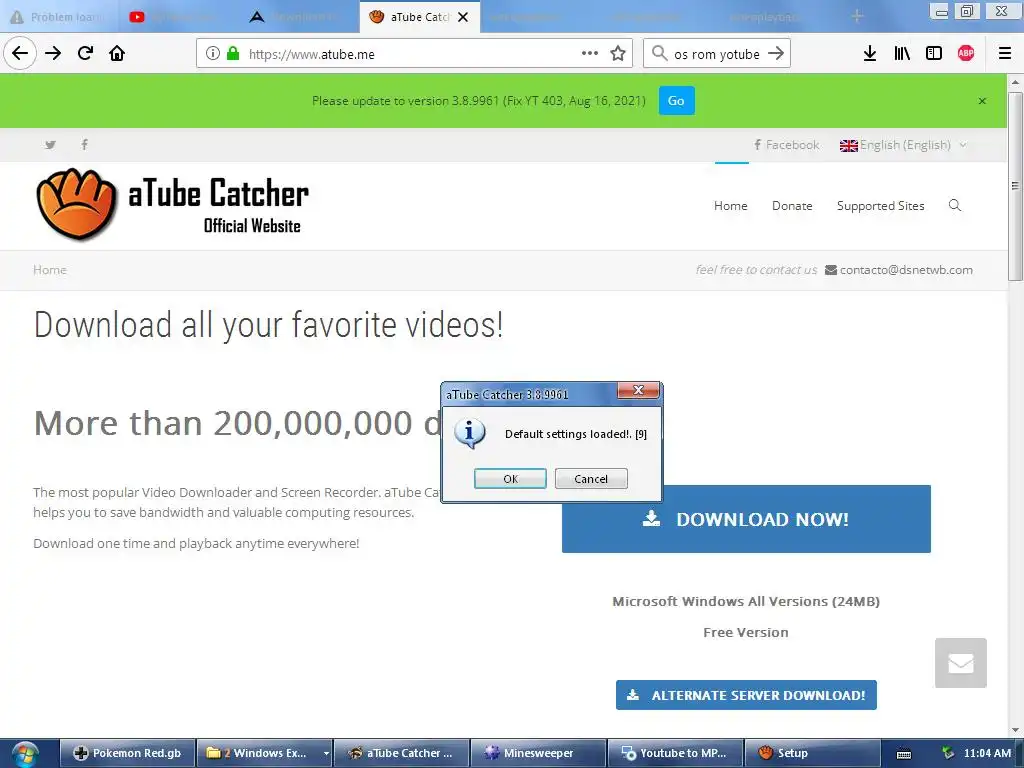Click the contacto@dsnetwb.com email link
Viewport: 1024px width, 768px height.
tap(906, 270)
